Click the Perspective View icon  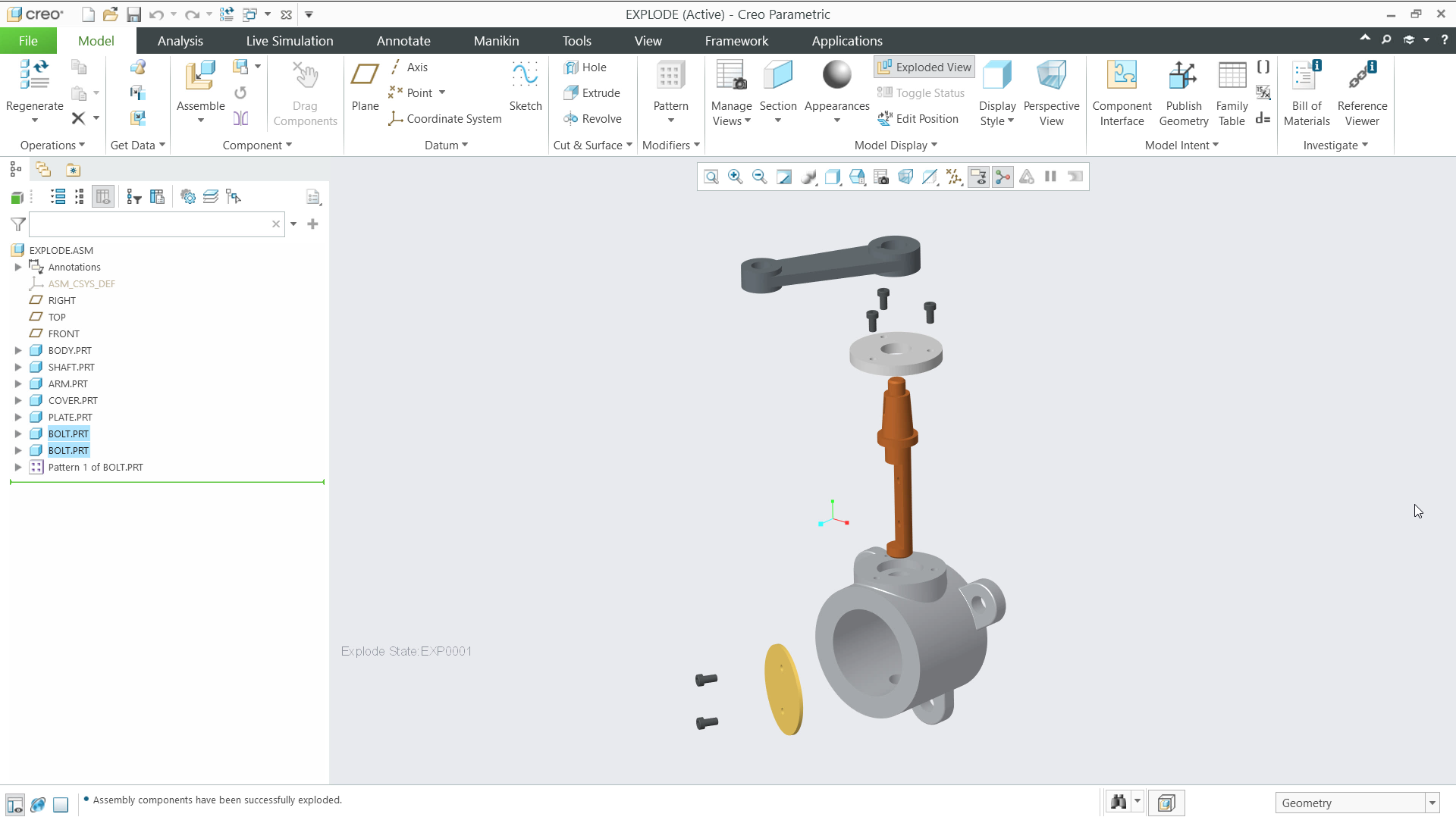[1051, 75]
